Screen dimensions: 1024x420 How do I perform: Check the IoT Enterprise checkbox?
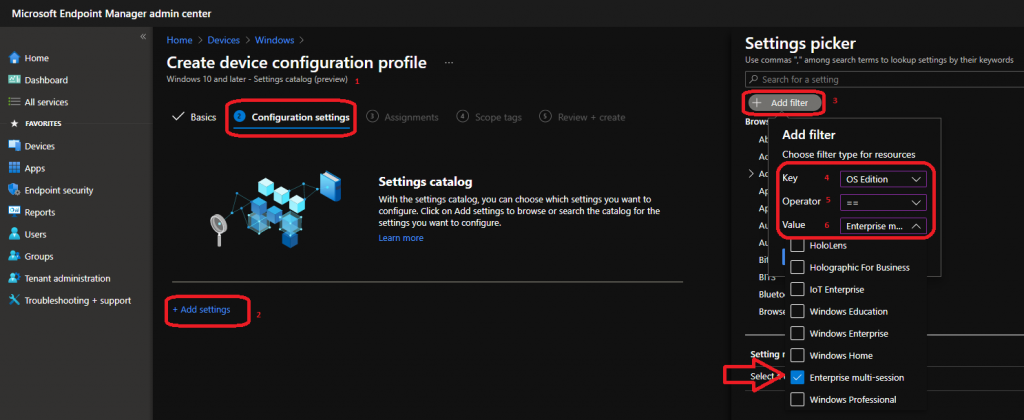(797, 289)
